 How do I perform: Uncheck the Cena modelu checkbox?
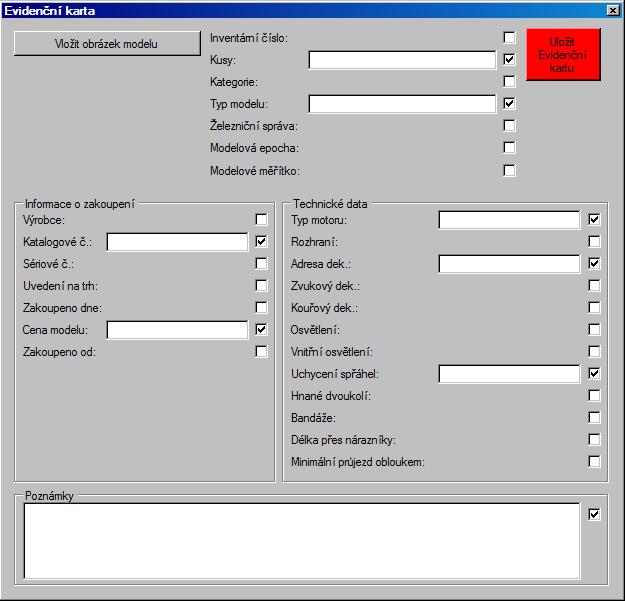(x=261, y=329)
